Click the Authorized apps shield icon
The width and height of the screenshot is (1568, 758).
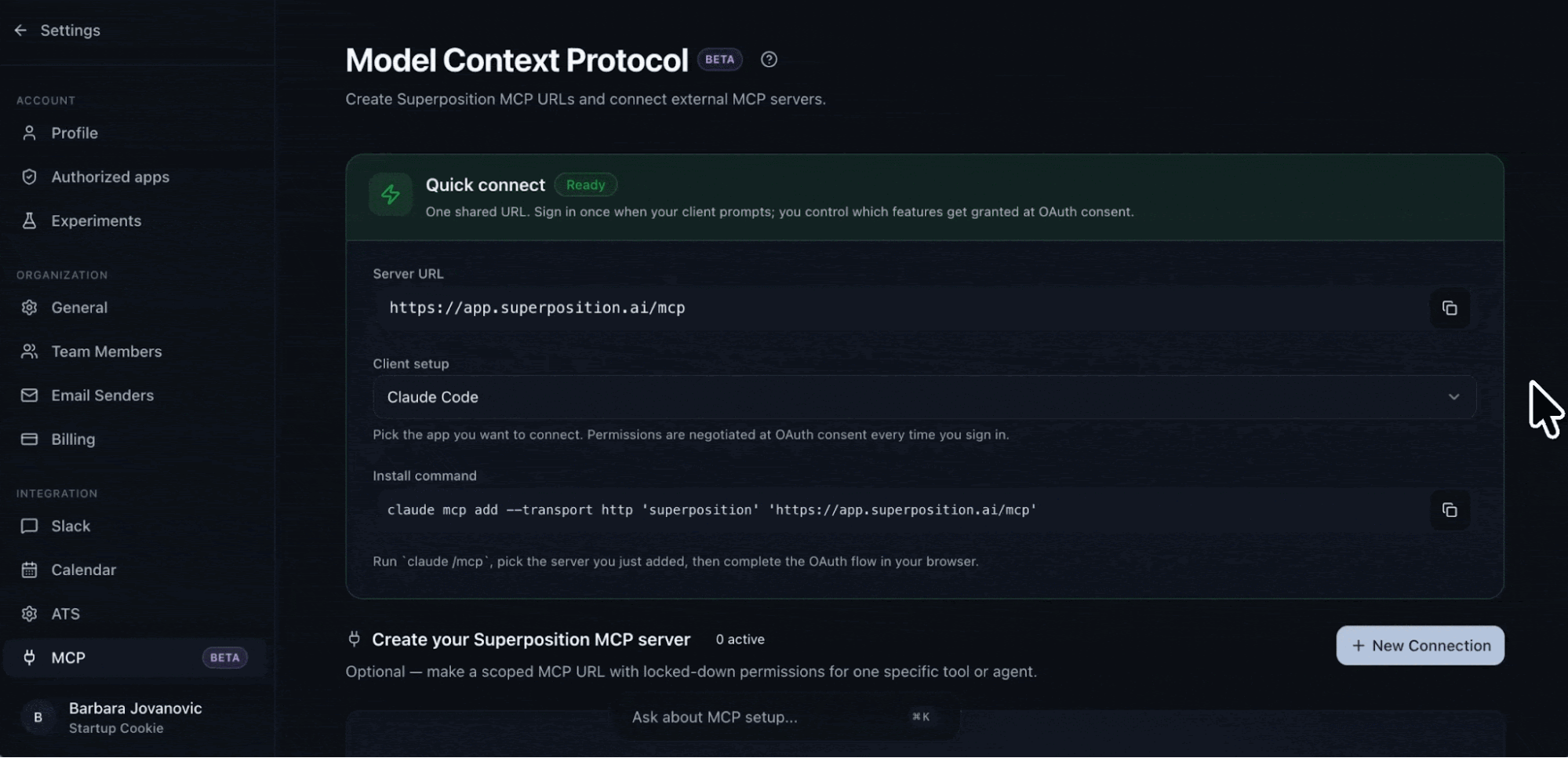click(29, 177)
